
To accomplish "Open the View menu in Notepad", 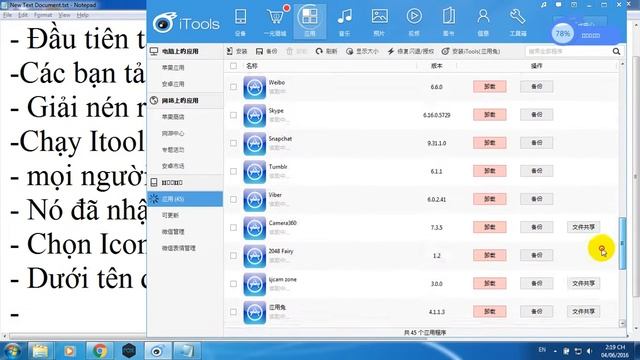I will 64,15.
